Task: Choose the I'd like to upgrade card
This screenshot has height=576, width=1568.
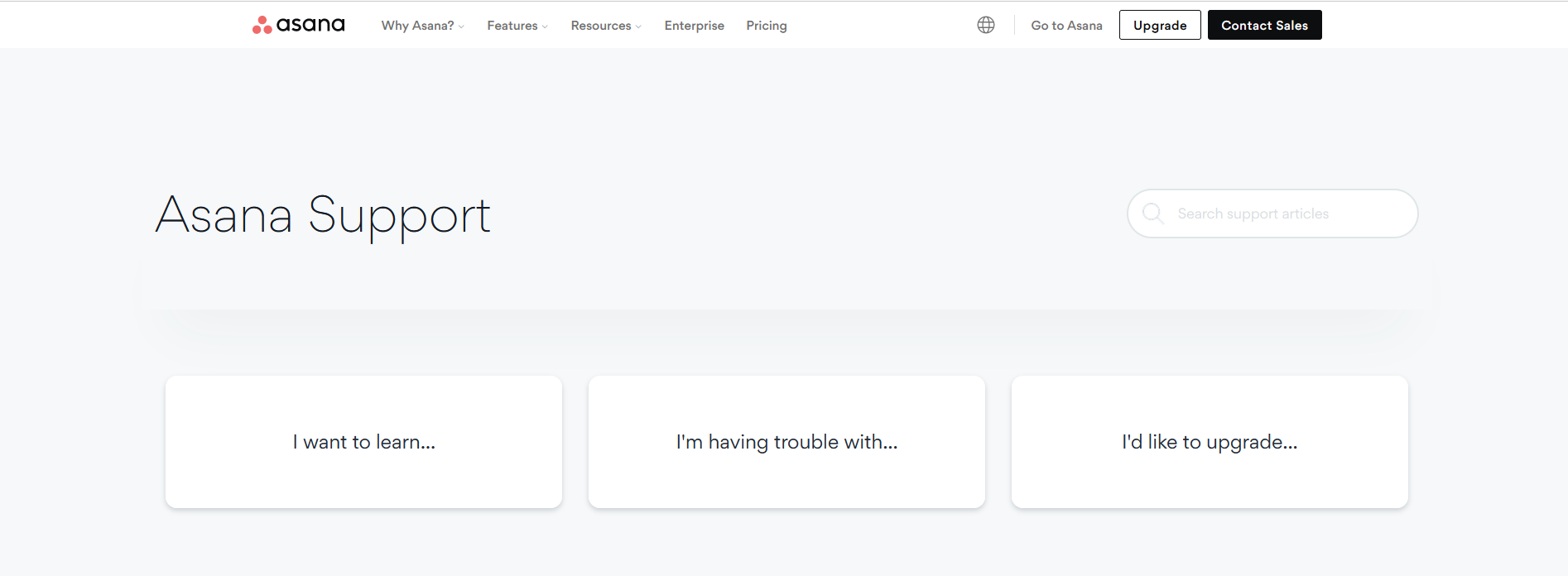Action: pyautogui.click(x=1210, y=442)
